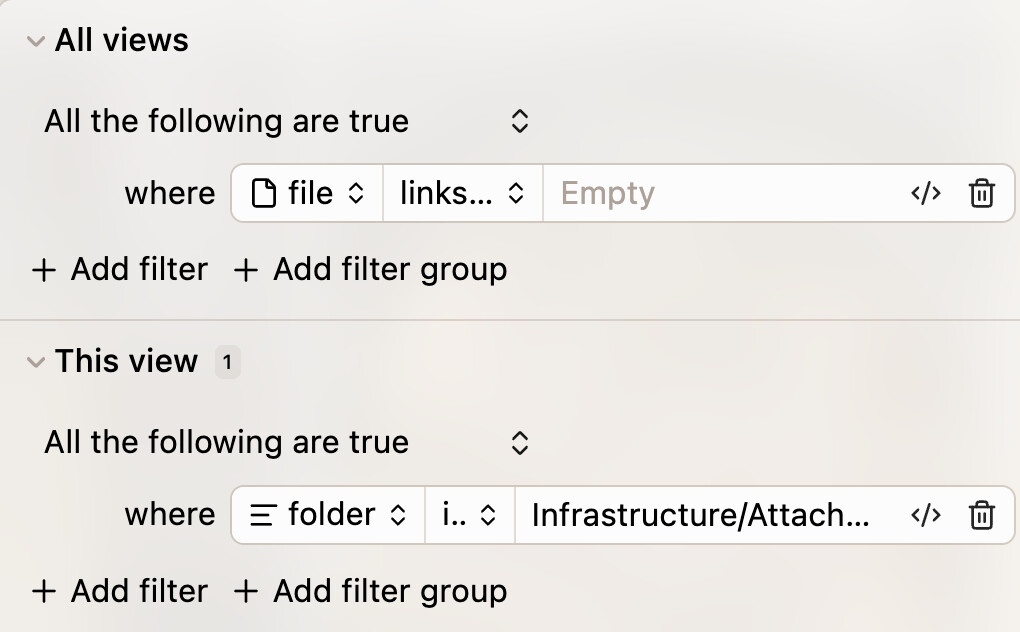1020x632 pixels.
Task: Click the folder property text icon
Action: [x=262, y=514]
